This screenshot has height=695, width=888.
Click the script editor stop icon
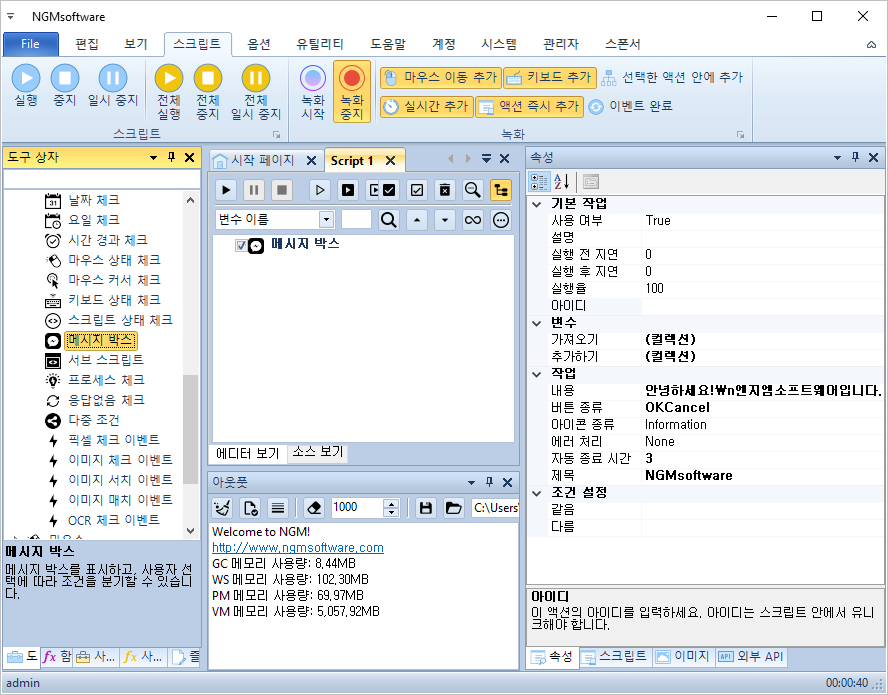(x=281, y=190)
